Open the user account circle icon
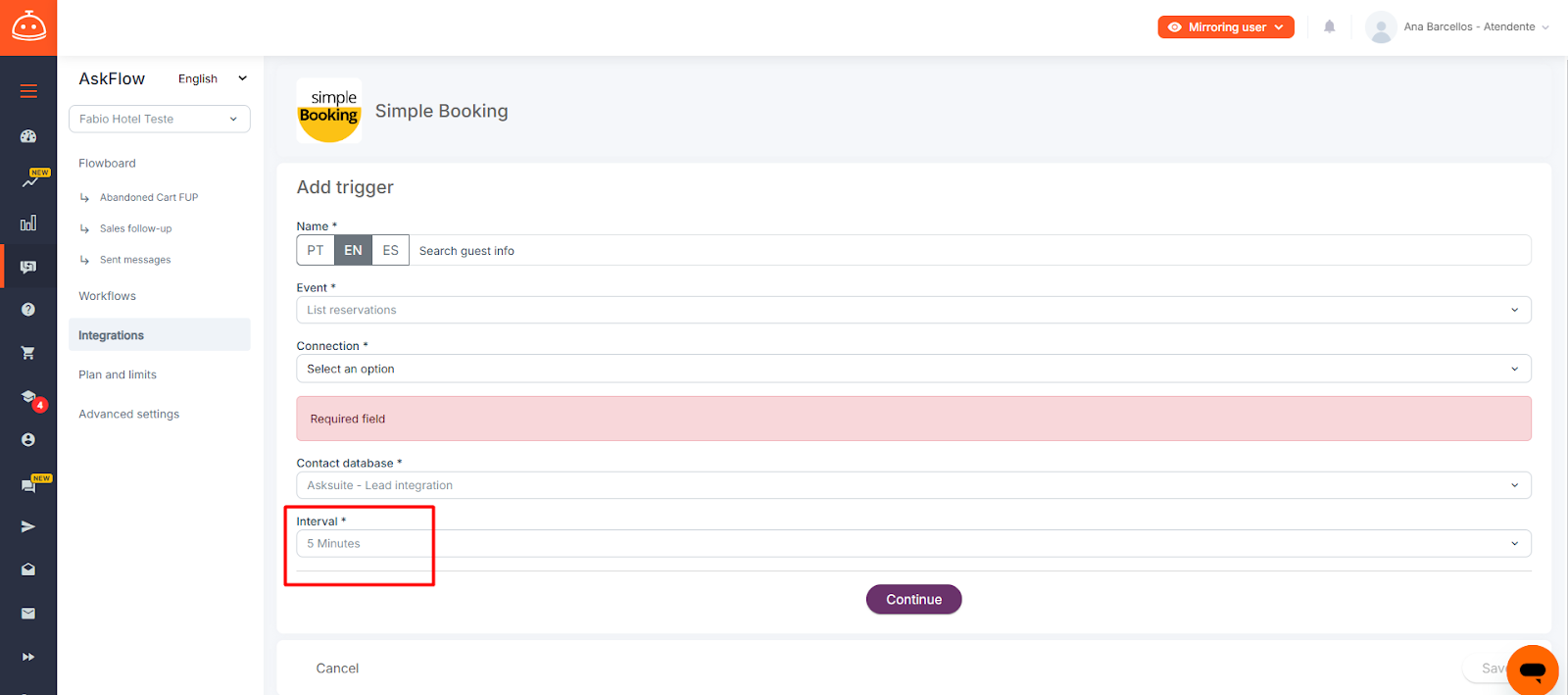The height and width of the screenshot is (695, 1568). (28, 440)
